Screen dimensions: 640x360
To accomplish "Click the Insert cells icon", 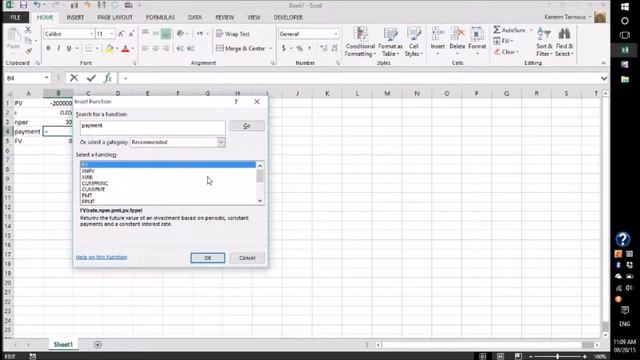I will pos(438,35).
